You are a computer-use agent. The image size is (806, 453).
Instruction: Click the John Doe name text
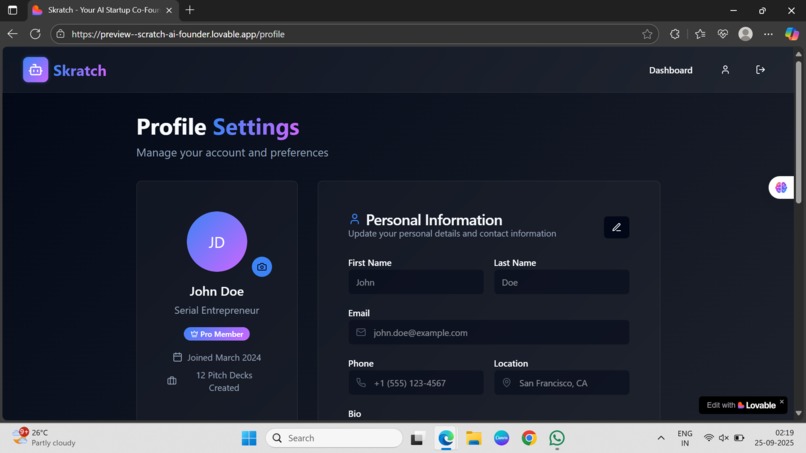pyautogui.click(x=216, y=292)
